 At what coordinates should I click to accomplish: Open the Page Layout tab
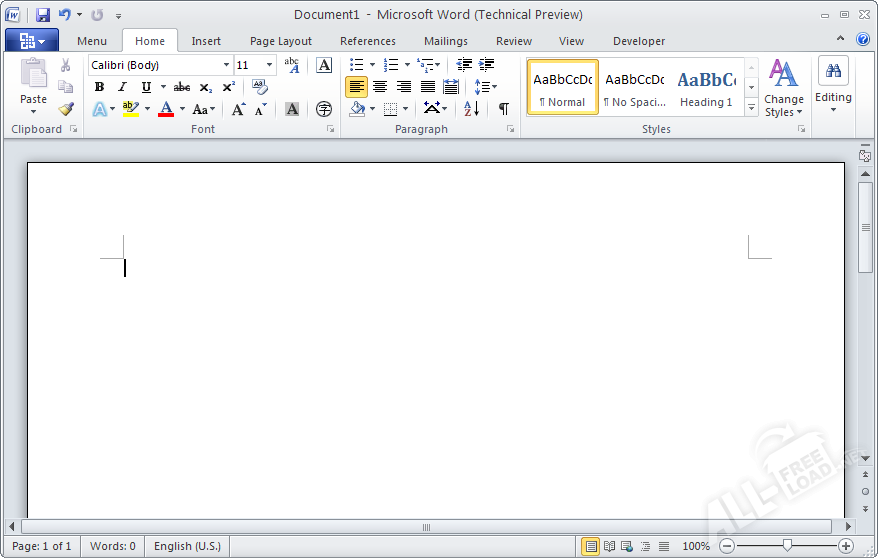pyautogui.click(x=280, y=41)
